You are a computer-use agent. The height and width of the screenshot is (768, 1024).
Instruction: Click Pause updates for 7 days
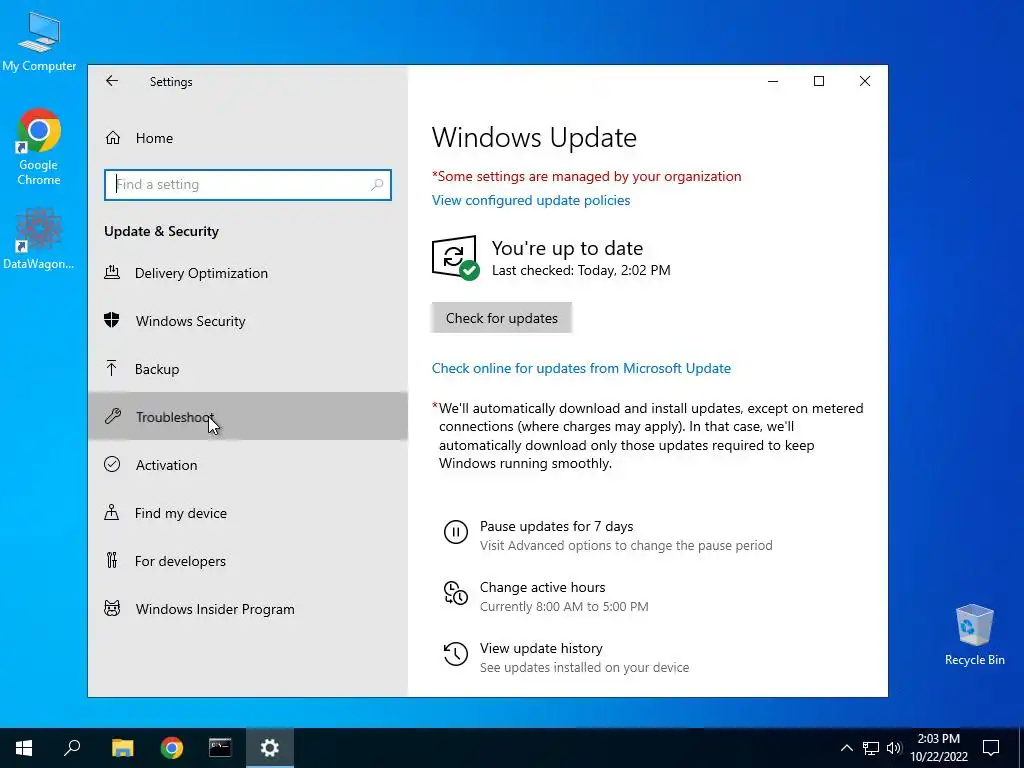tap(556, 526)
